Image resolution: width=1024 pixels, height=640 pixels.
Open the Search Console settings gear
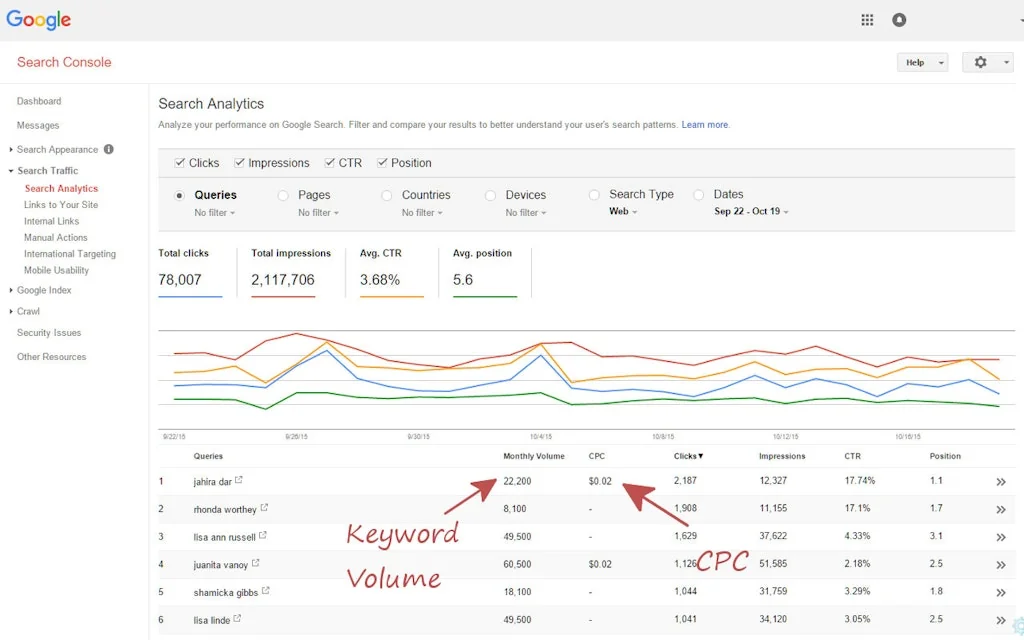[980, 62]
